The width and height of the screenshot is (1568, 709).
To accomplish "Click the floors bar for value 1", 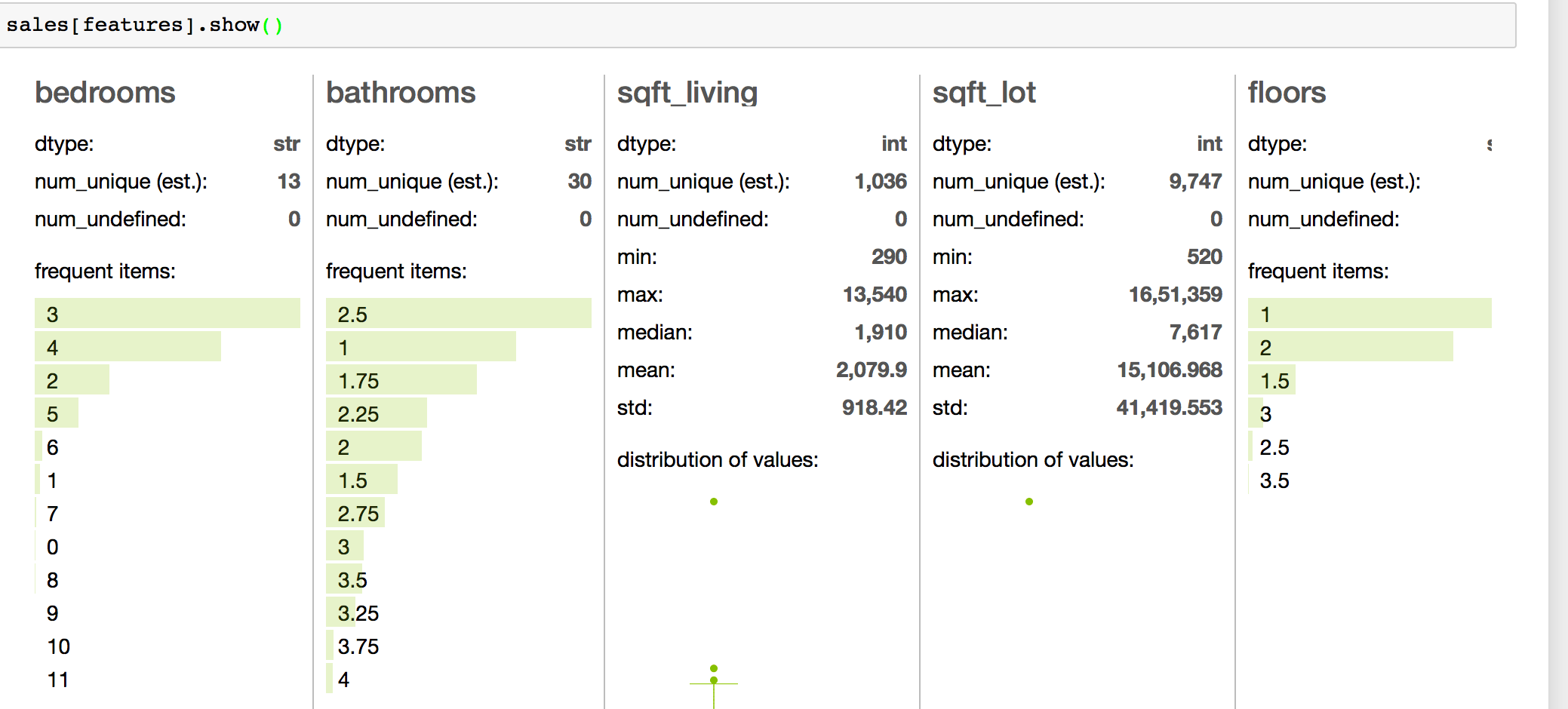I will click(1370, 313).
